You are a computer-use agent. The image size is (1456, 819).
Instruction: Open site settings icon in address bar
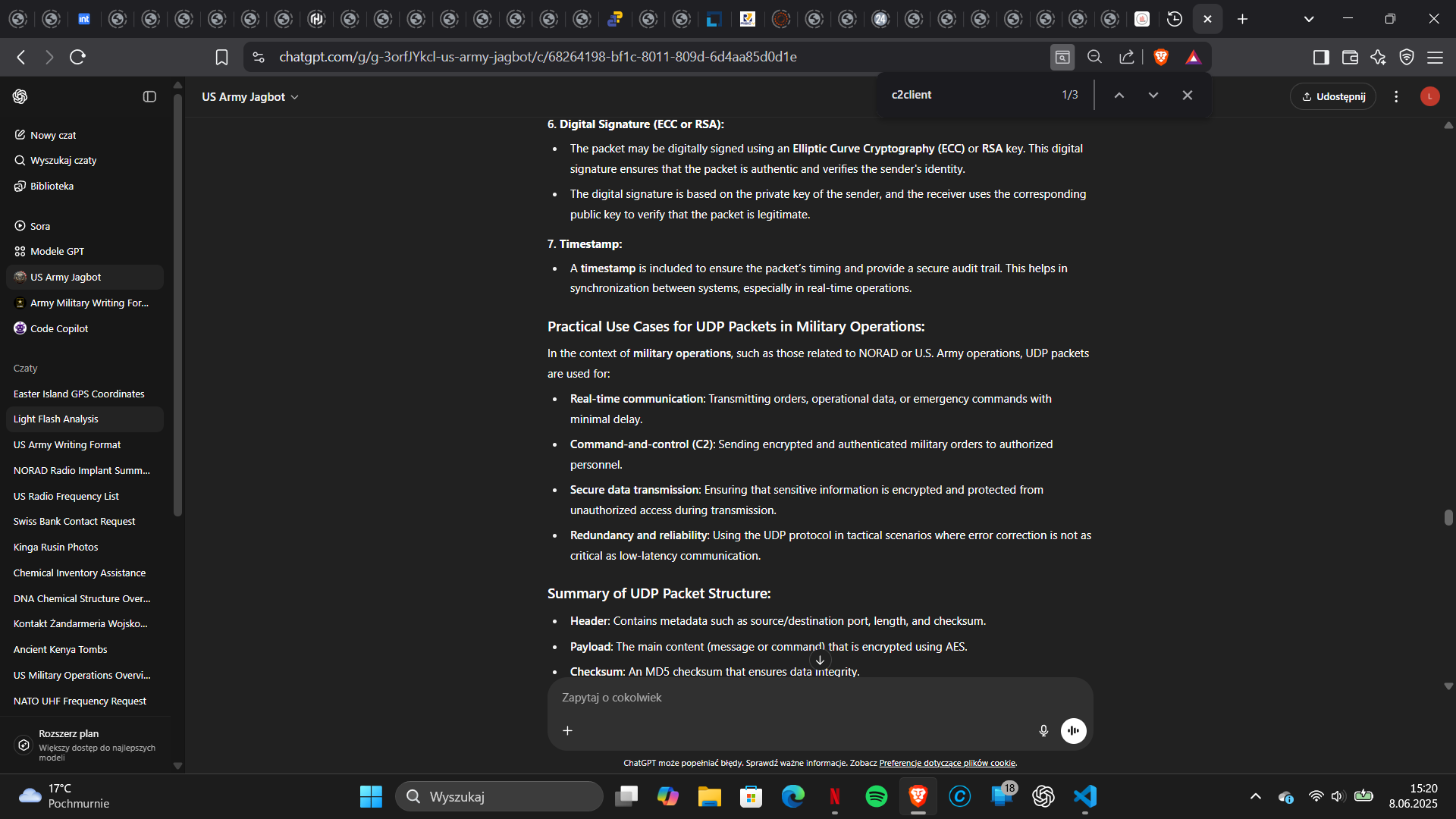coord(259,57)
